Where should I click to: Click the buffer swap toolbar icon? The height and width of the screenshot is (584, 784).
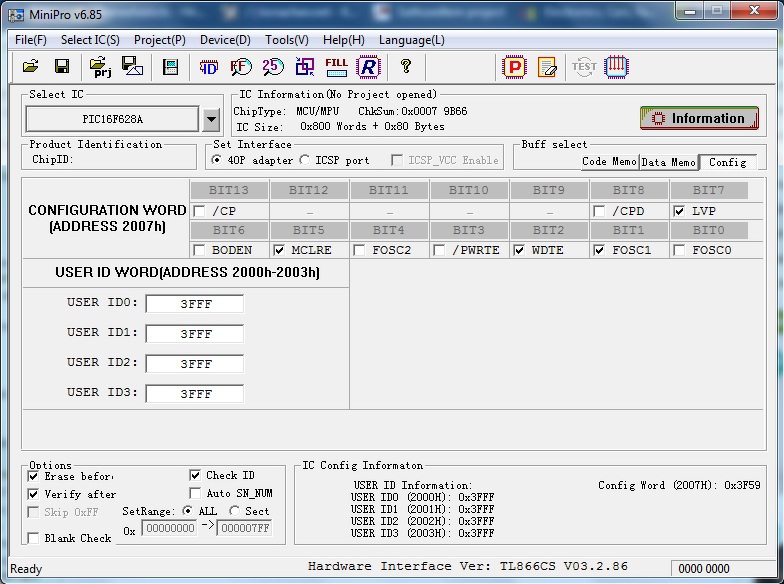point(304,66)
